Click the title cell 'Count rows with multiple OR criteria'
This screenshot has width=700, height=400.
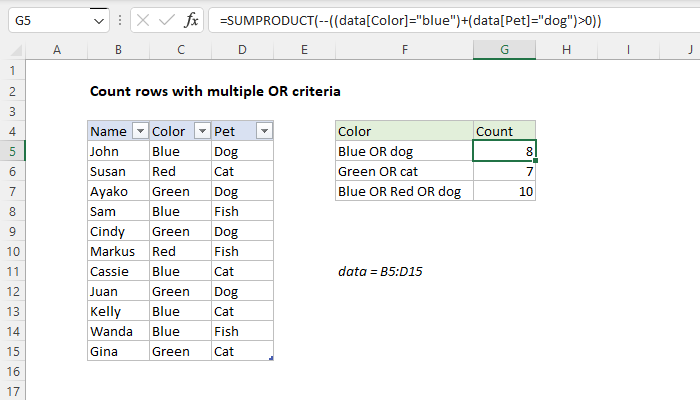(215, 91)
